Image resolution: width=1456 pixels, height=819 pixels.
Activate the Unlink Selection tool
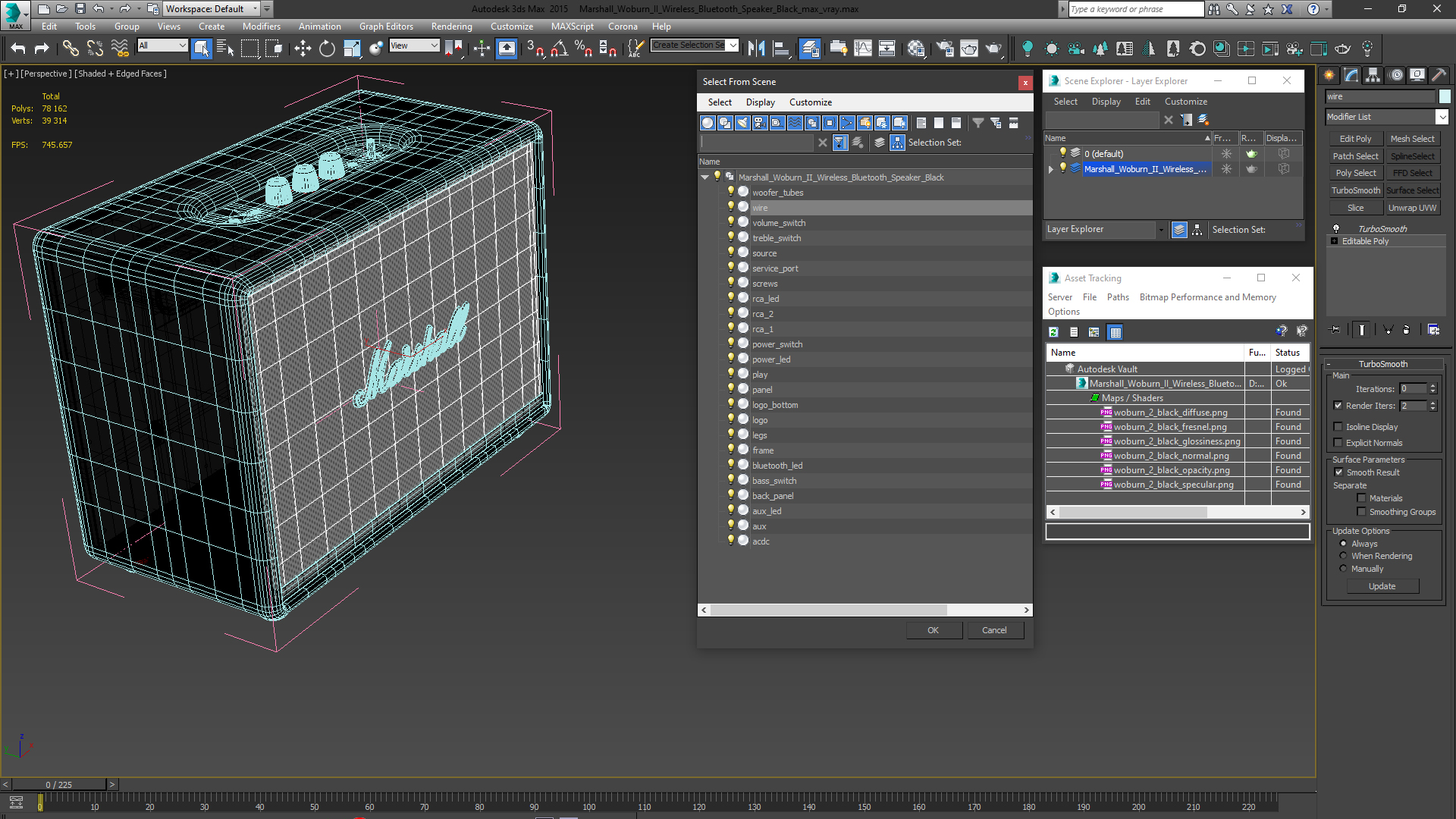(x=95, y=49)
